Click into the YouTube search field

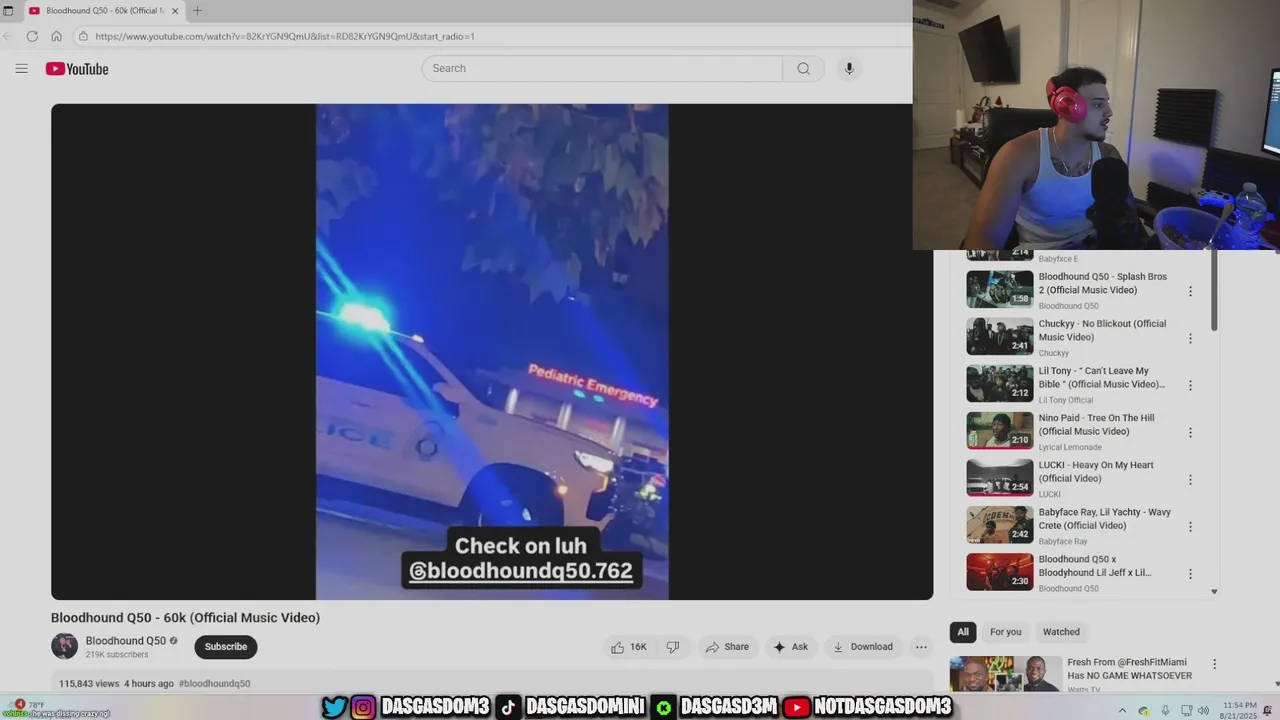click(x=602, y=68)
